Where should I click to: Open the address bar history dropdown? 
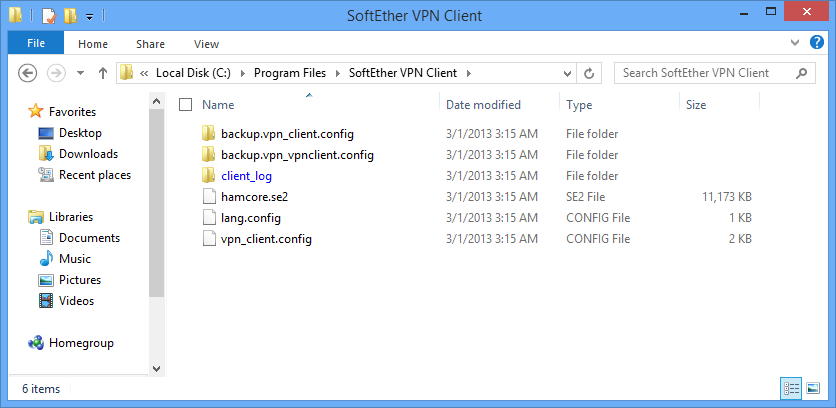click(567, 74)
